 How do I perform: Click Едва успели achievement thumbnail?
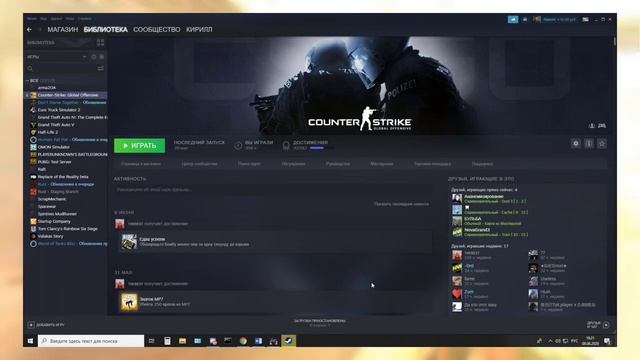coord(129,242)
